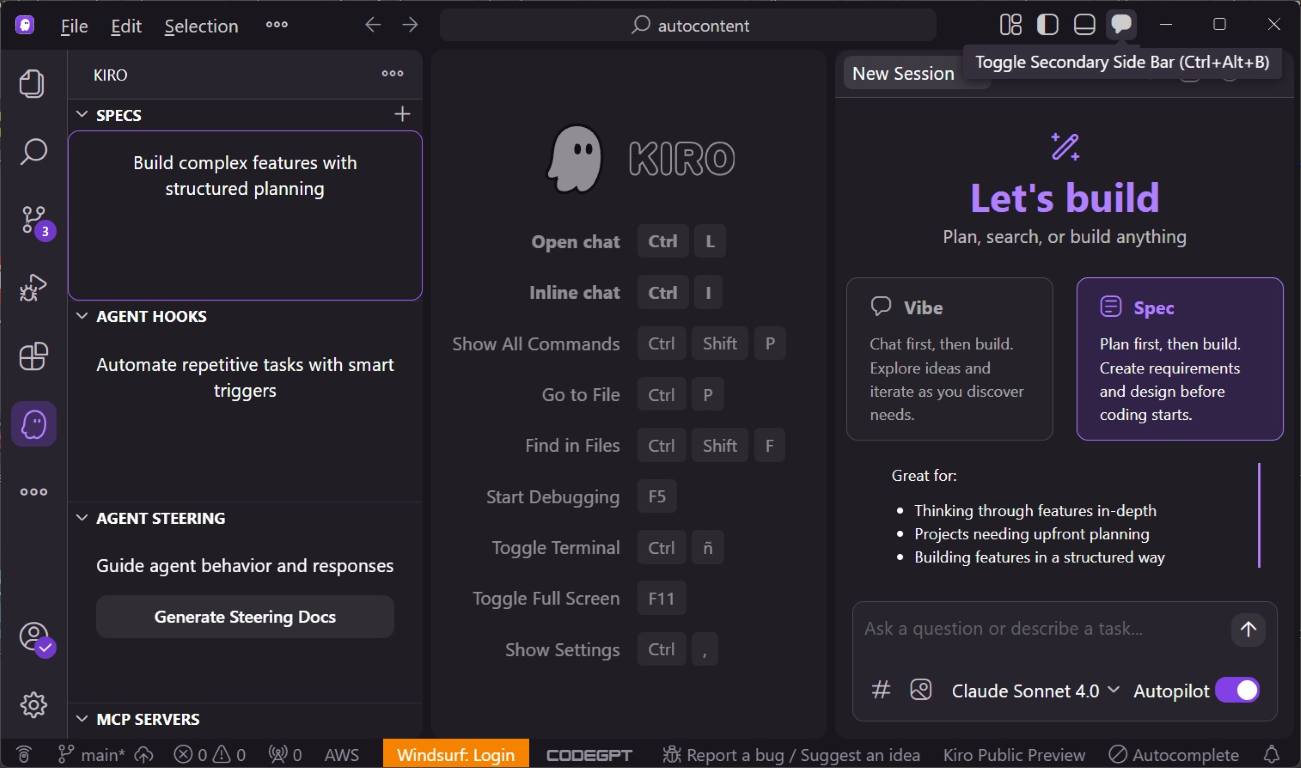Toggle Autocomplete in the status bar
The height and width of the screenshot is (768, 1301).
click(1173, 755)
